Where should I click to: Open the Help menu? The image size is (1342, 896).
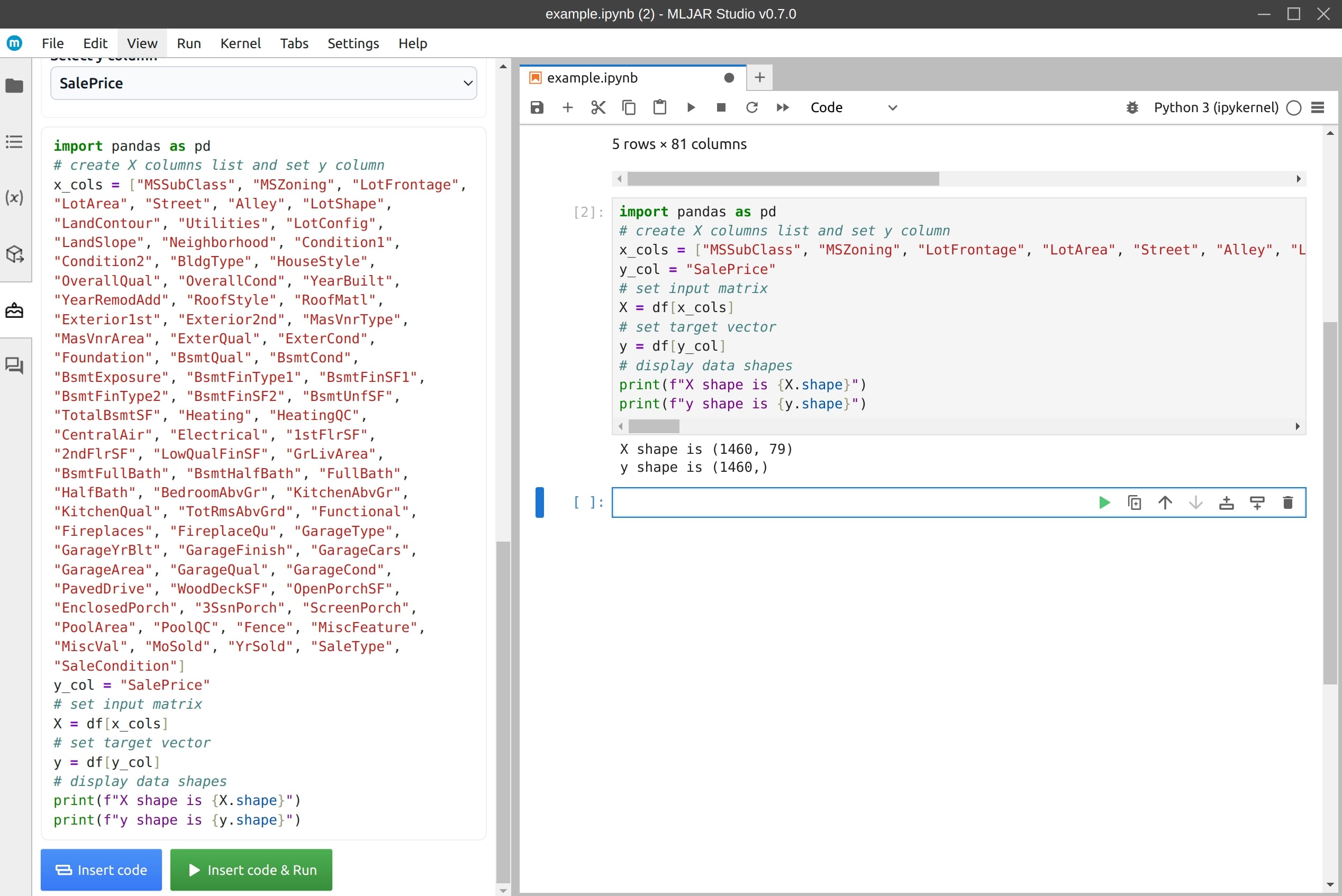coord(413,43)
